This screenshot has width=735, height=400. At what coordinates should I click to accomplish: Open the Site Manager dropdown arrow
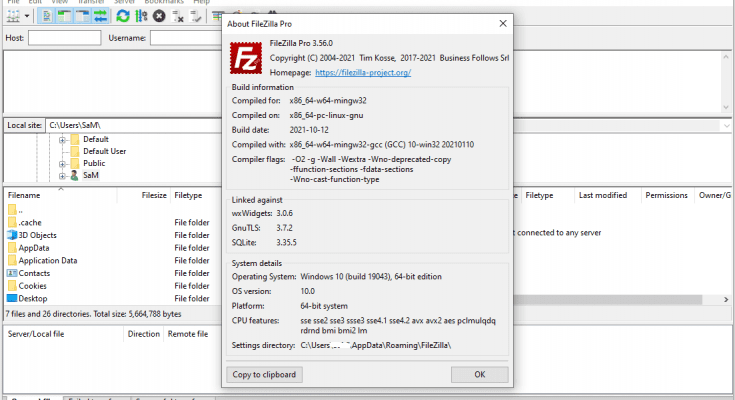pos(27,16)
